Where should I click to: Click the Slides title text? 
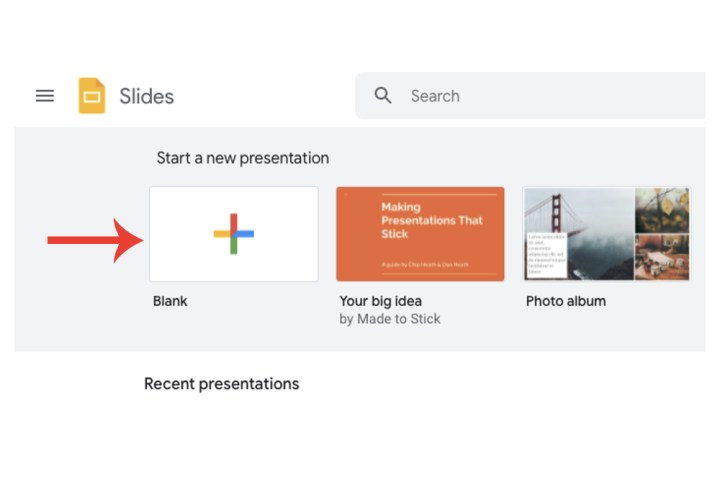(x=146, y=96)
